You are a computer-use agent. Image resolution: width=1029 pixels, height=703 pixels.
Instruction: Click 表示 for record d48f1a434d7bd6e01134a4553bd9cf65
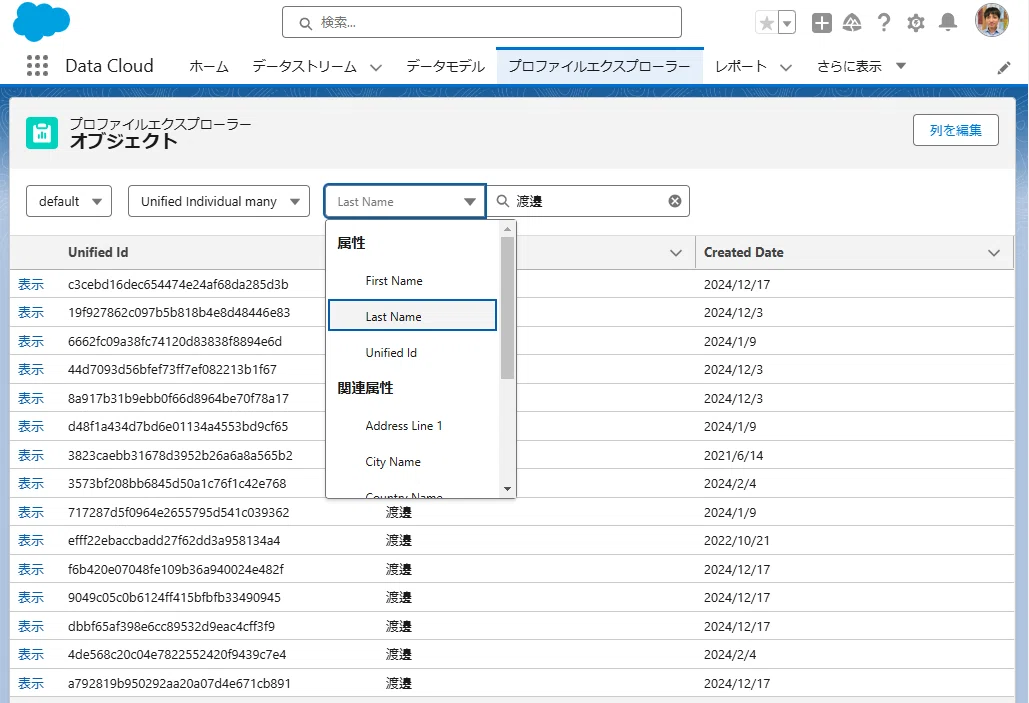31,427
